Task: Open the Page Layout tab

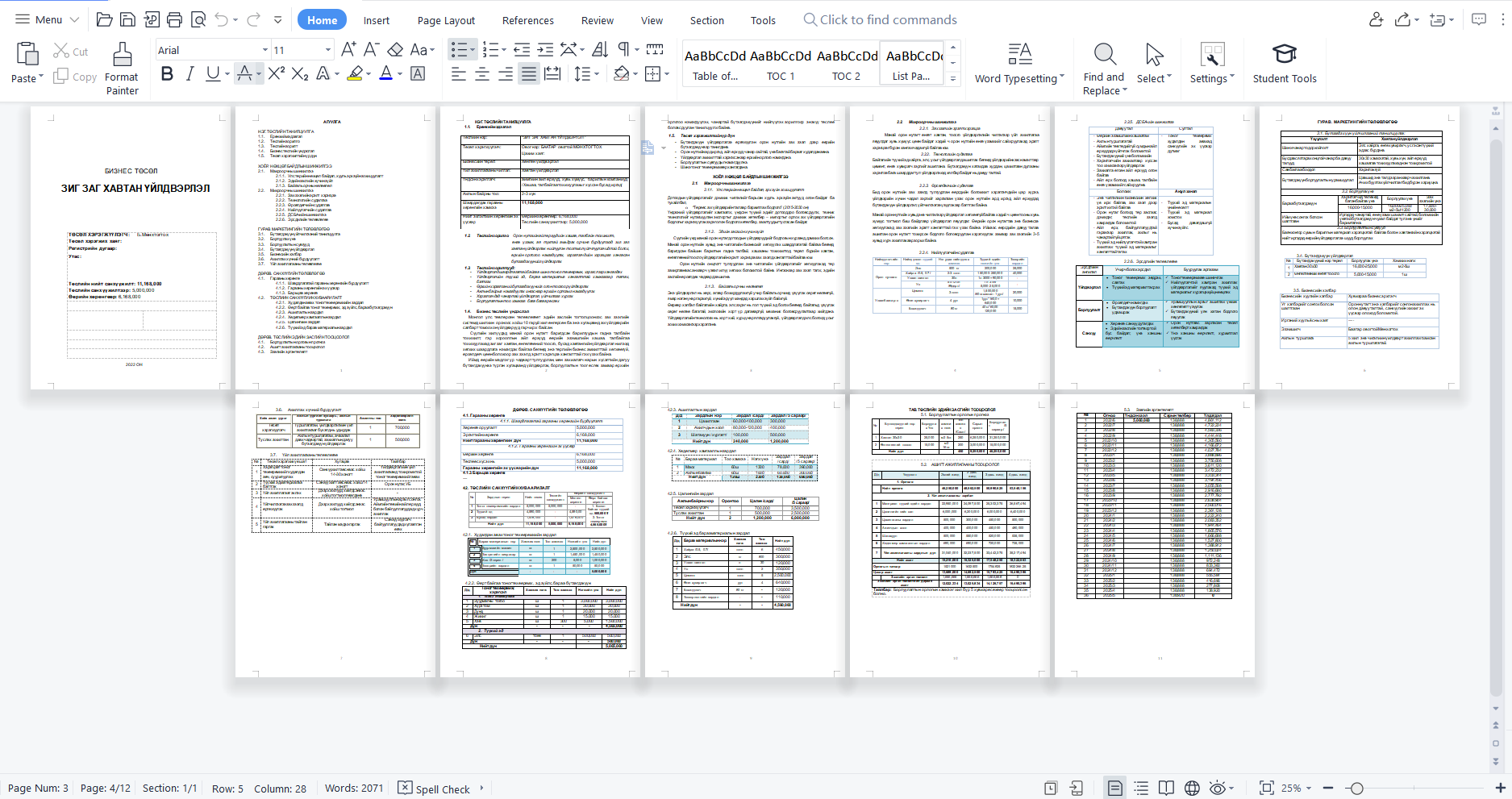Action: point(446,20)
